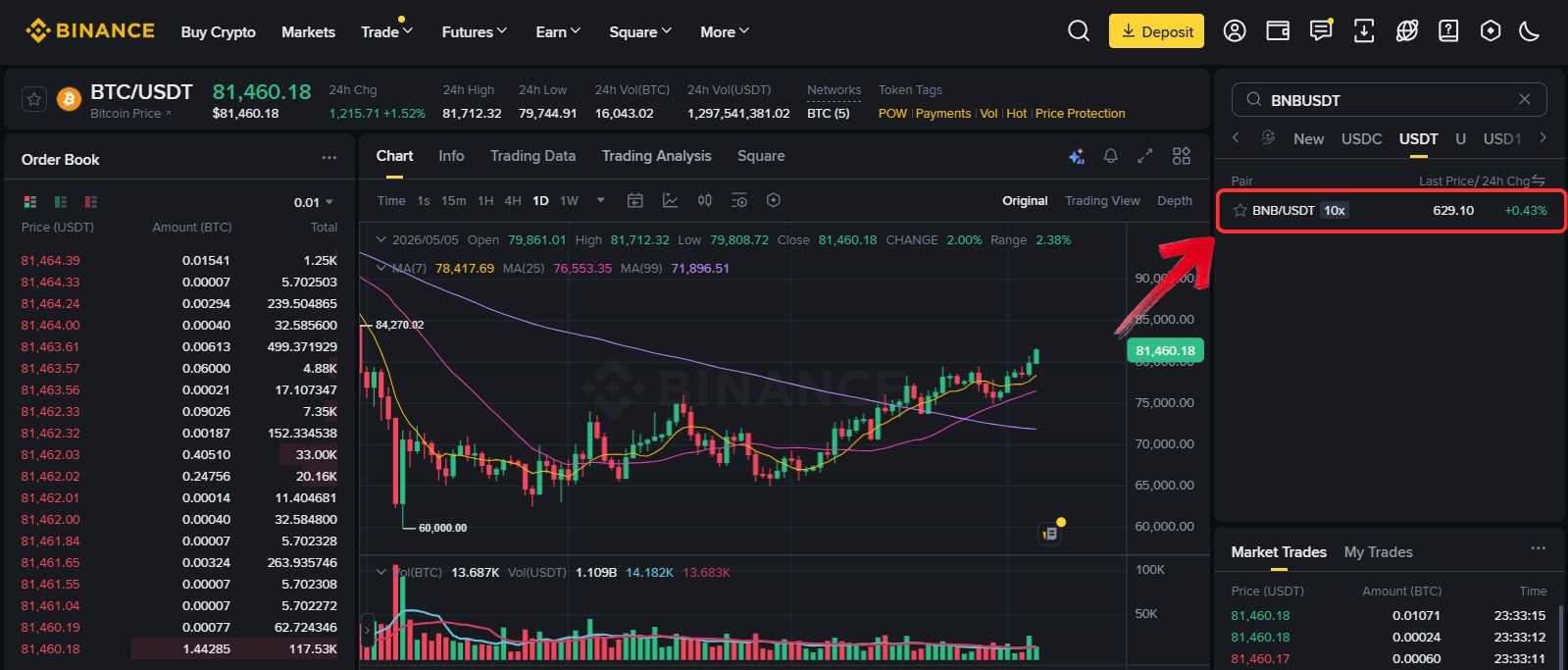Collapse the MA indicator row chevron

pos(380,268)
